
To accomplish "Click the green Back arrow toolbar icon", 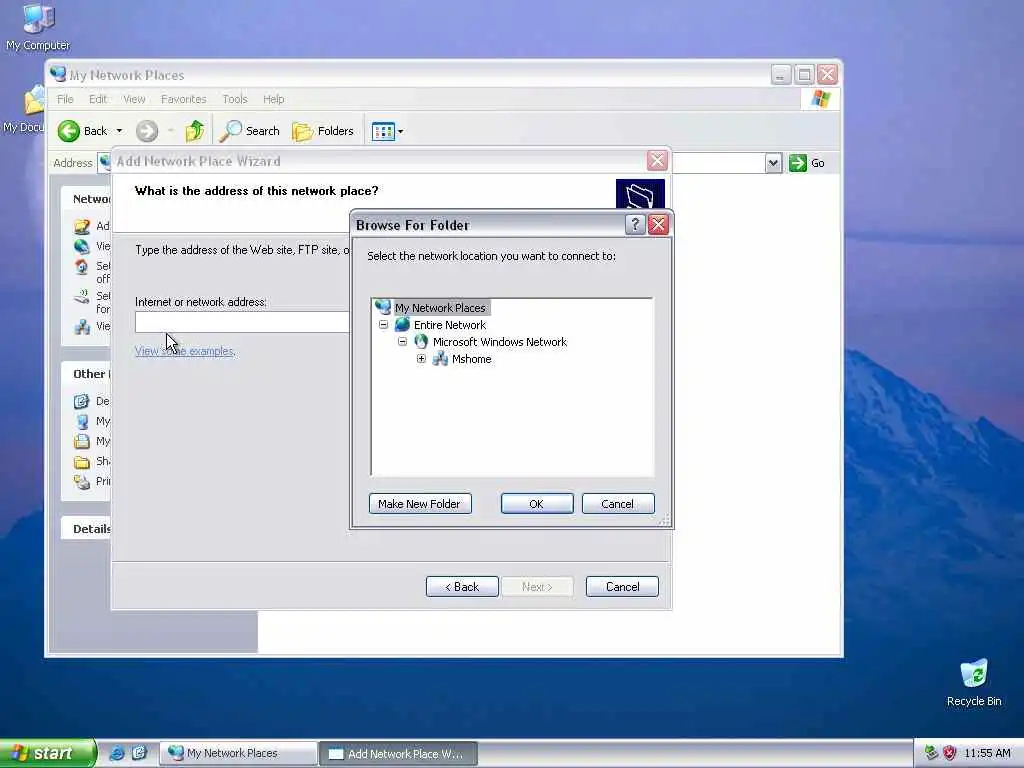I will (69, 131).
